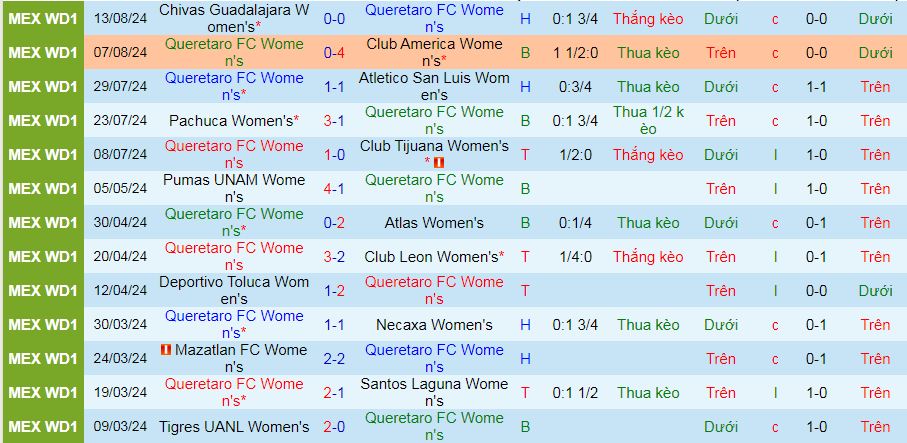Select the 0-4 score on 07/08/24
The image size is (907, 443).
[x=334, y=53]
